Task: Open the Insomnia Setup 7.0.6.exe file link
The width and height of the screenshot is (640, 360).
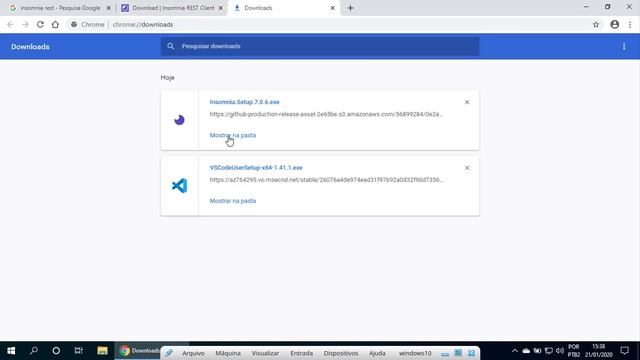Action: tap(244, 102)
